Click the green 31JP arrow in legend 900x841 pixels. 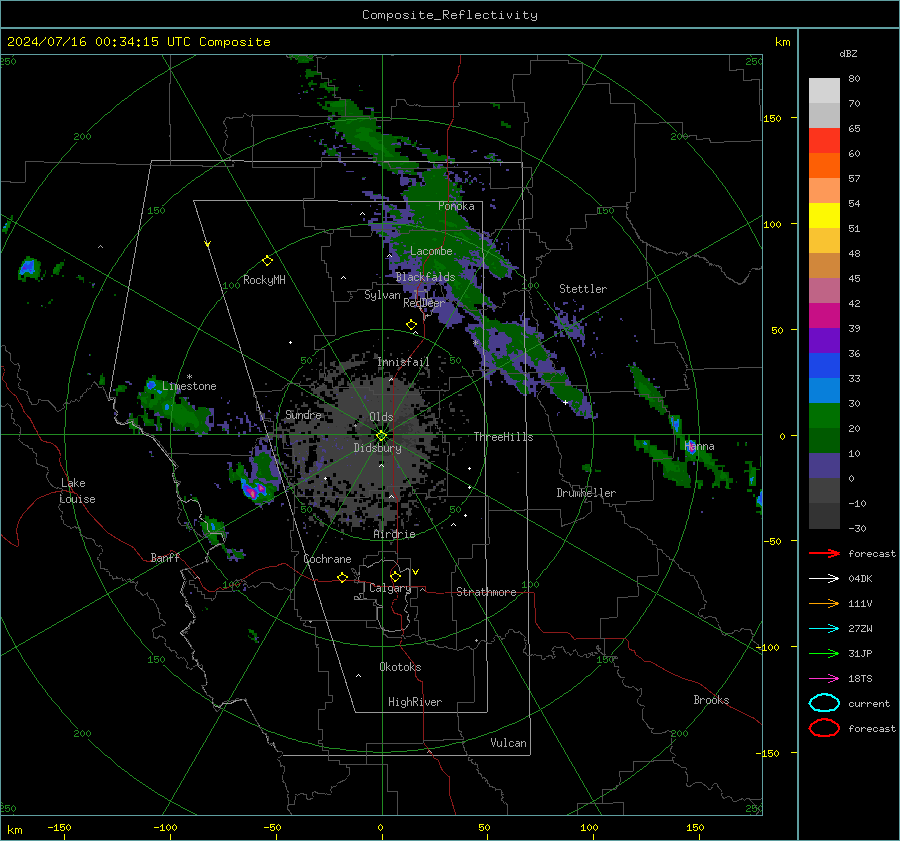(x=824, y=653)
